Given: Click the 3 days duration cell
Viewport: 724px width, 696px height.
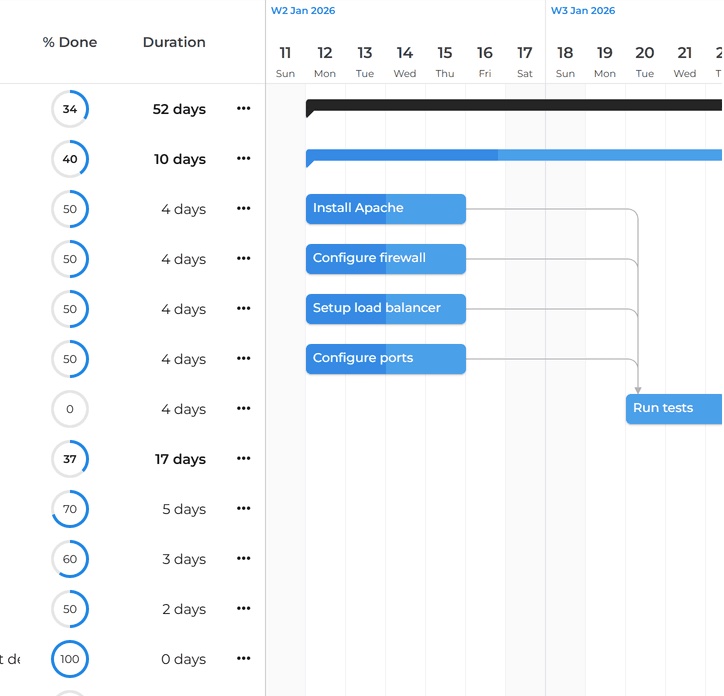Looking at the screenshot, I should point(184,559).
